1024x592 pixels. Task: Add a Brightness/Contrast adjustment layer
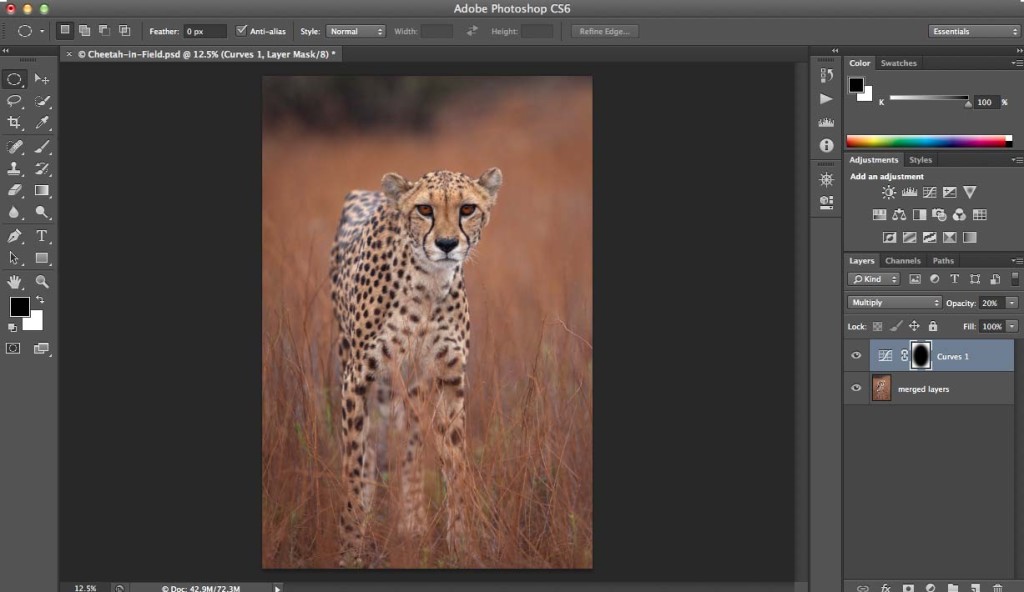click(889, 192)
